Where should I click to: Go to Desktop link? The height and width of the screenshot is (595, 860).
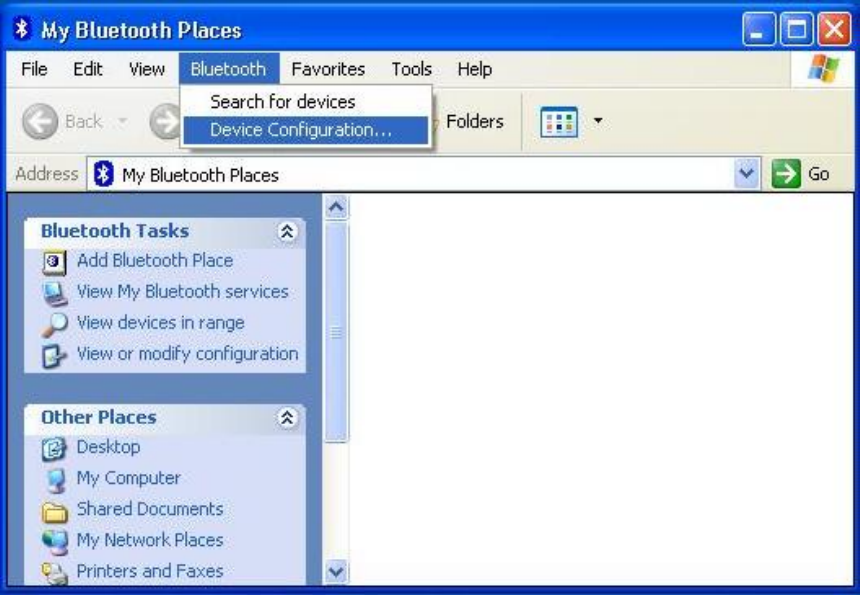(108, 447)
